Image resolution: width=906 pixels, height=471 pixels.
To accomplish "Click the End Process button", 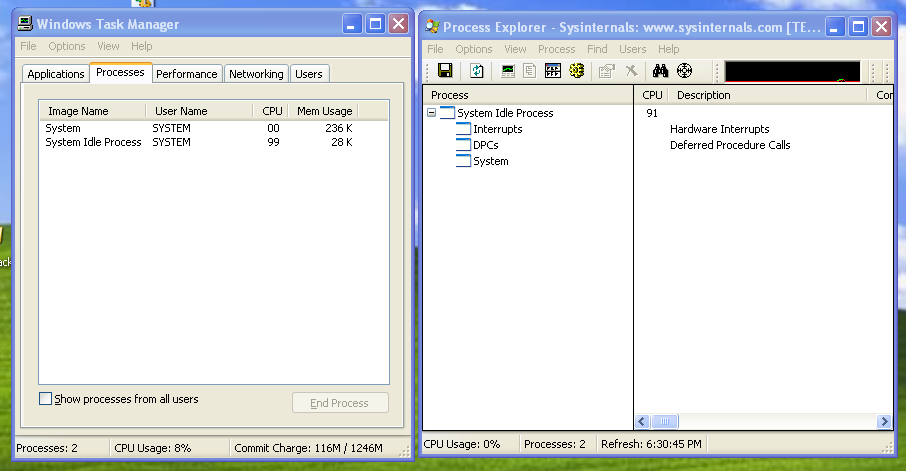I will click(340, 403).
